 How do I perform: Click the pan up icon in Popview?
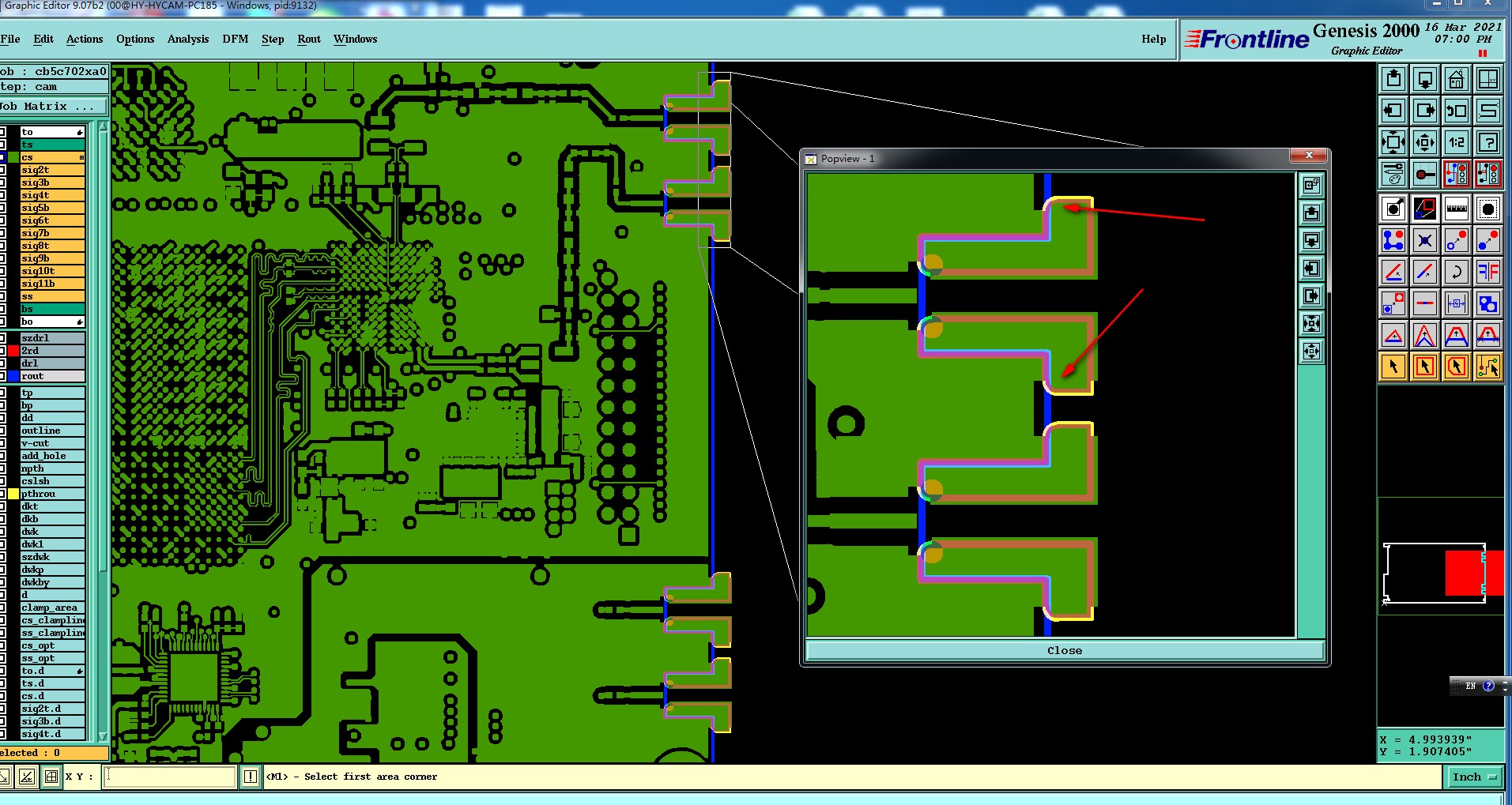(1311, 213)
